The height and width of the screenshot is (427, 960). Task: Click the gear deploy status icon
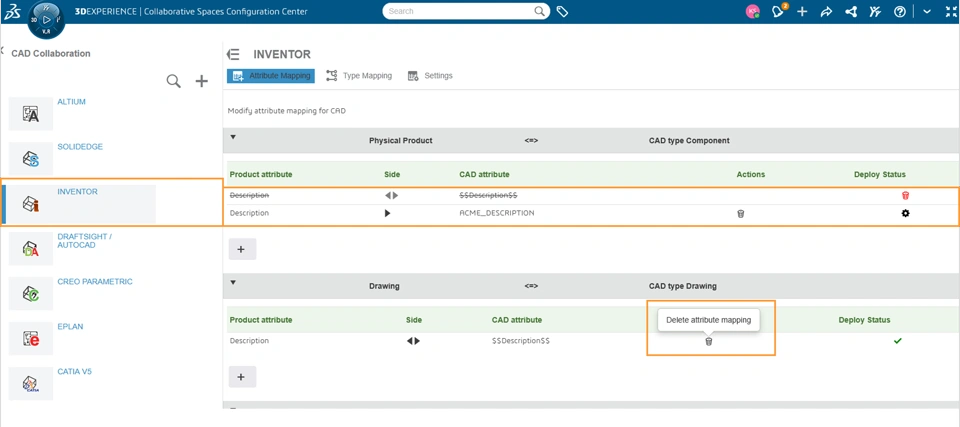[906, 213]
